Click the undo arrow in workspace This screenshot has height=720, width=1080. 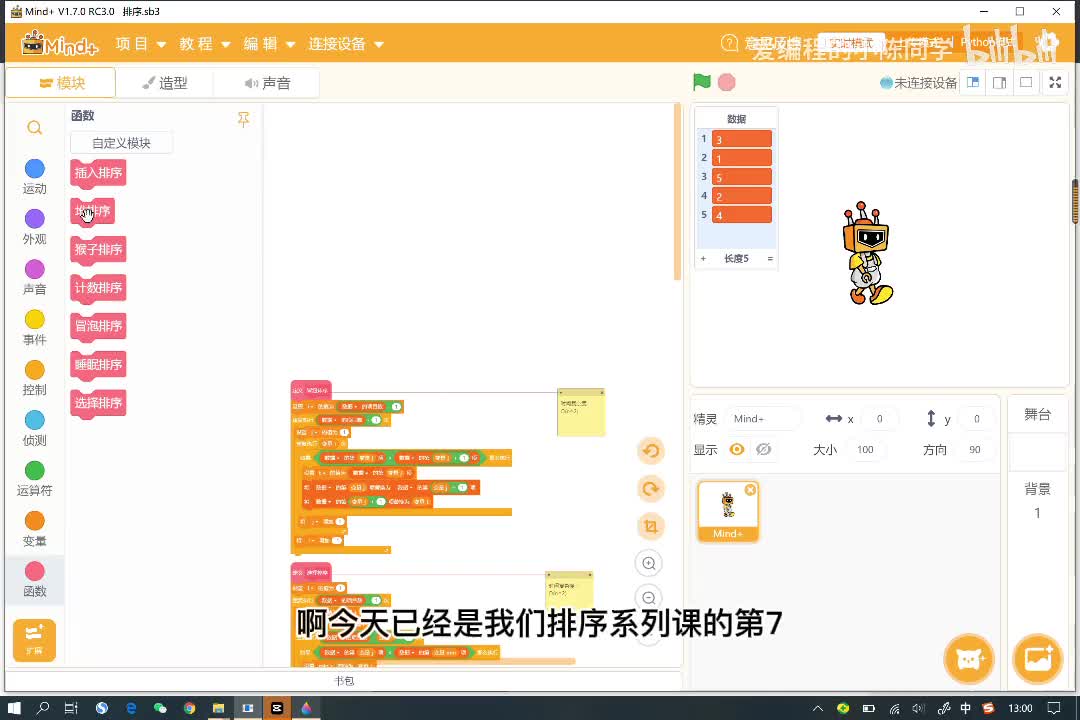click(650, 451)
